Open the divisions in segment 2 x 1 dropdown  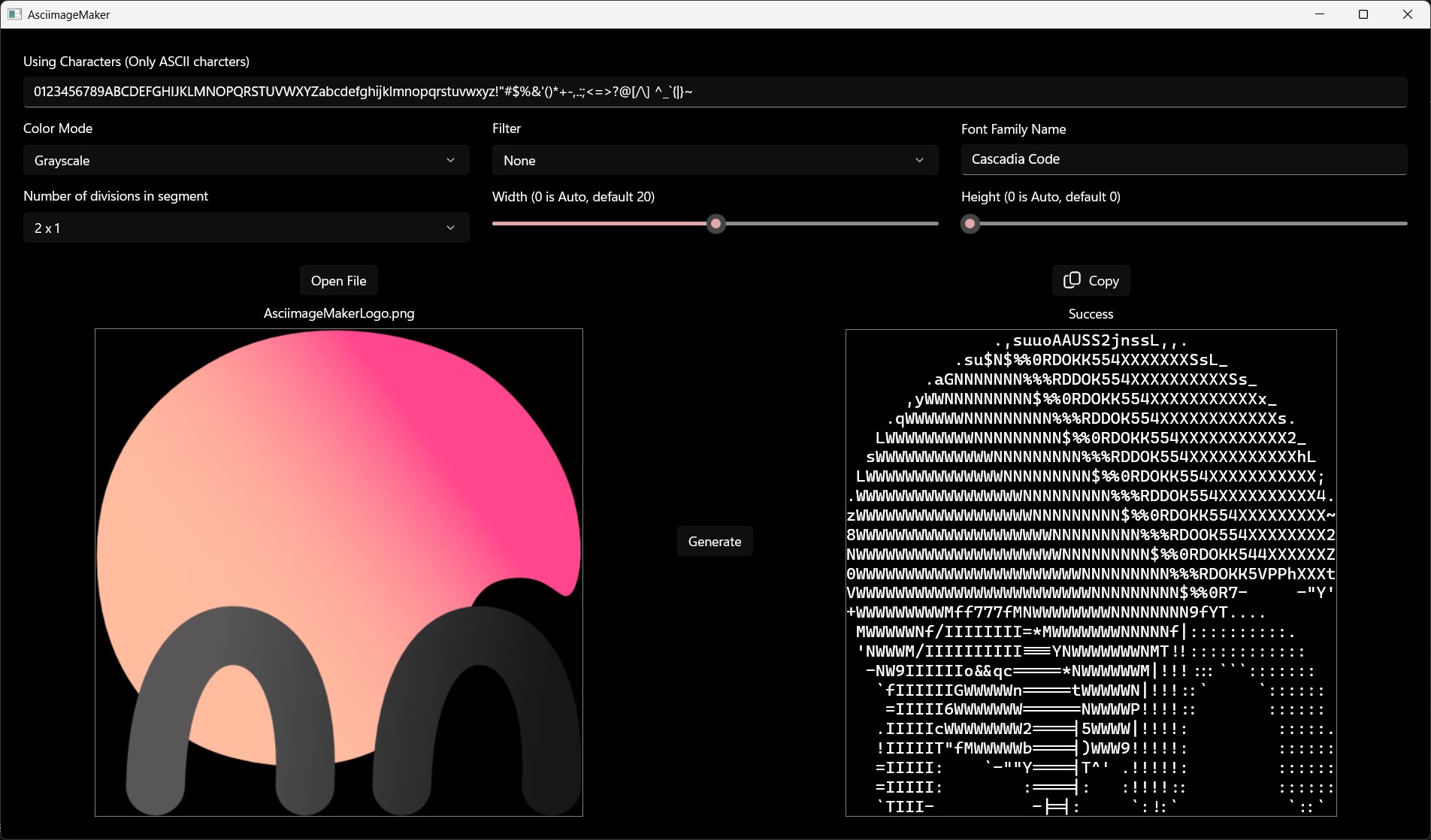247,228
